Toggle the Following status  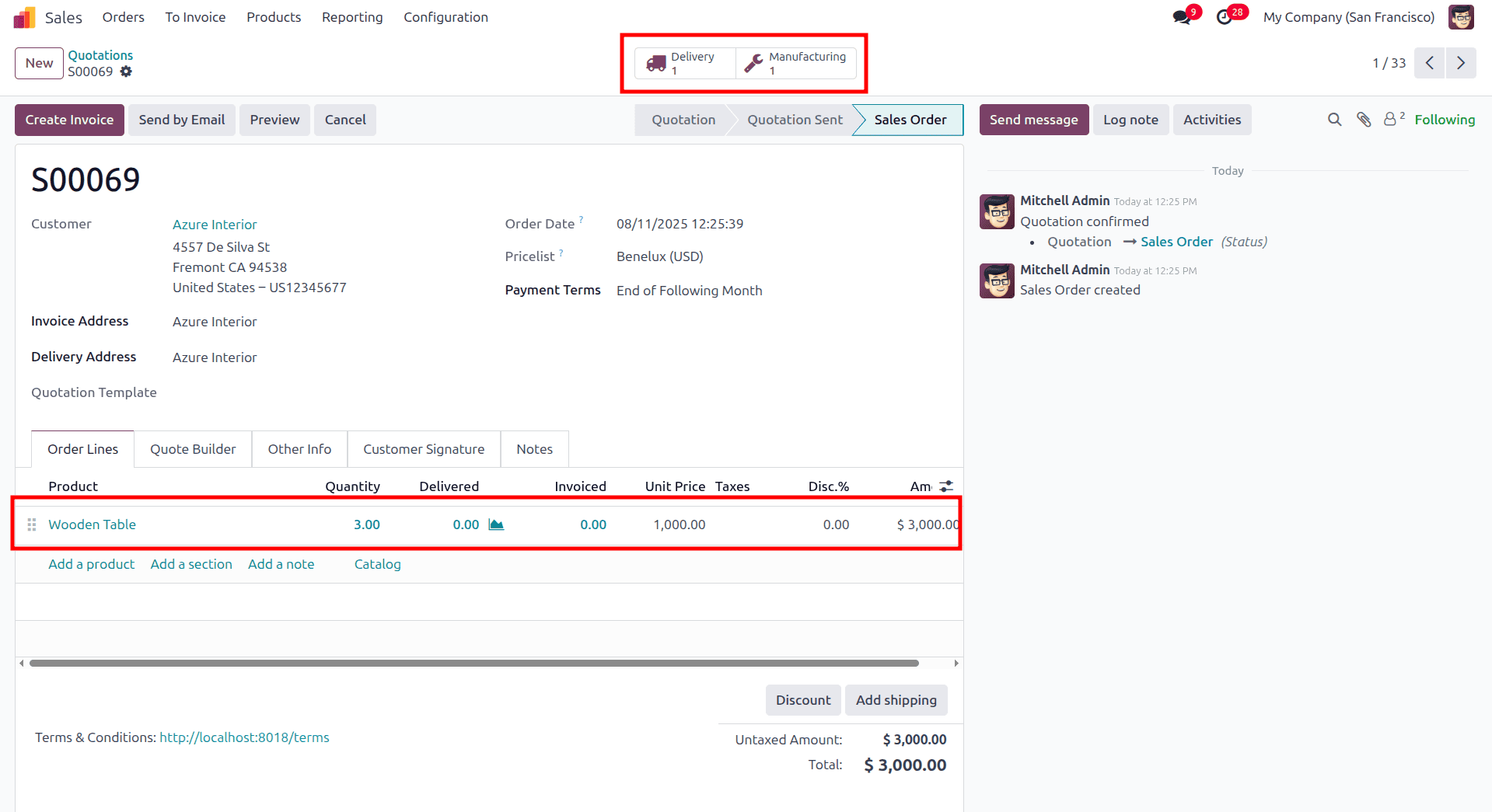pos(1445,120)
